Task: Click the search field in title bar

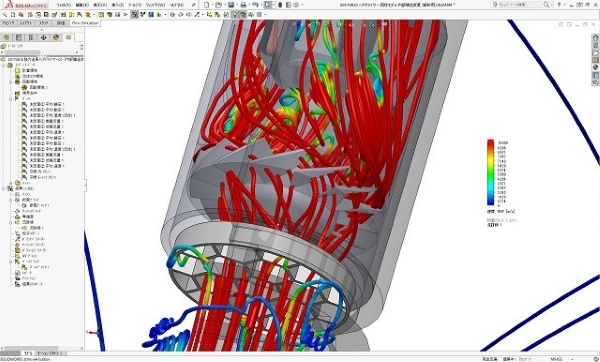Action: coord(521,5)
